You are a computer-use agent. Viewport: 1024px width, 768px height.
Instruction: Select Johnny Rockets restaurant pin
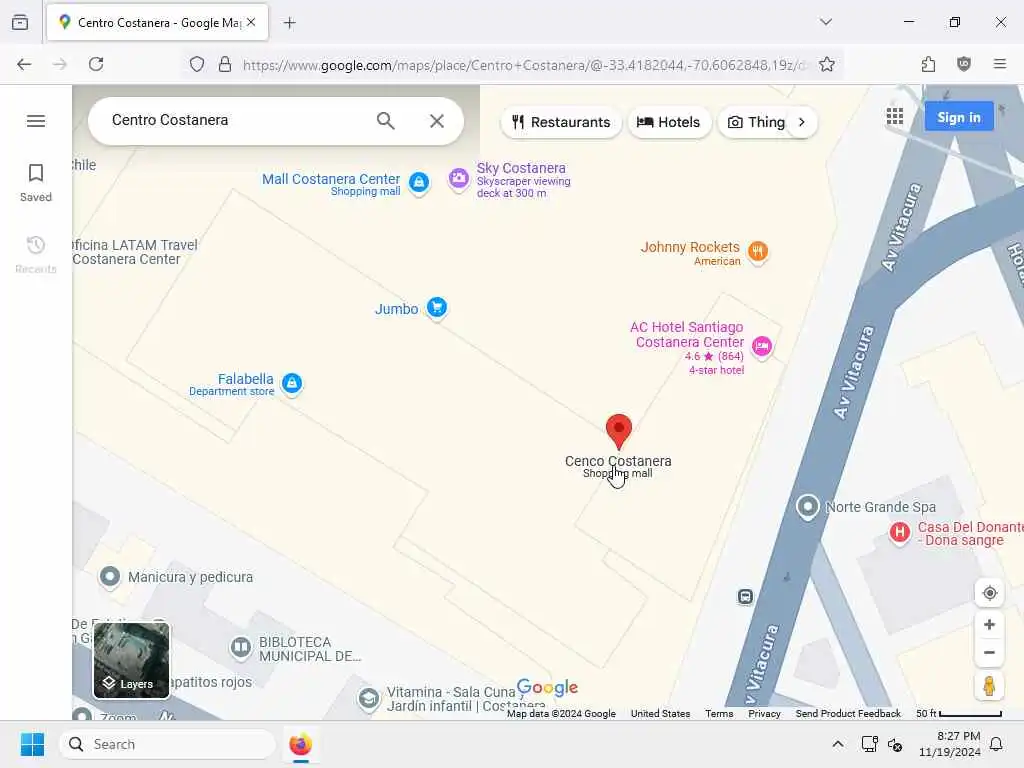point(758,251)
